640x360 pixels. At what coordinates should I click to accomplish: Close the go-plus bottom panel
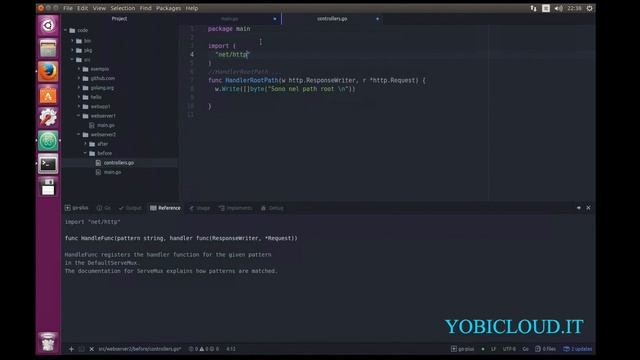point(588,208)
